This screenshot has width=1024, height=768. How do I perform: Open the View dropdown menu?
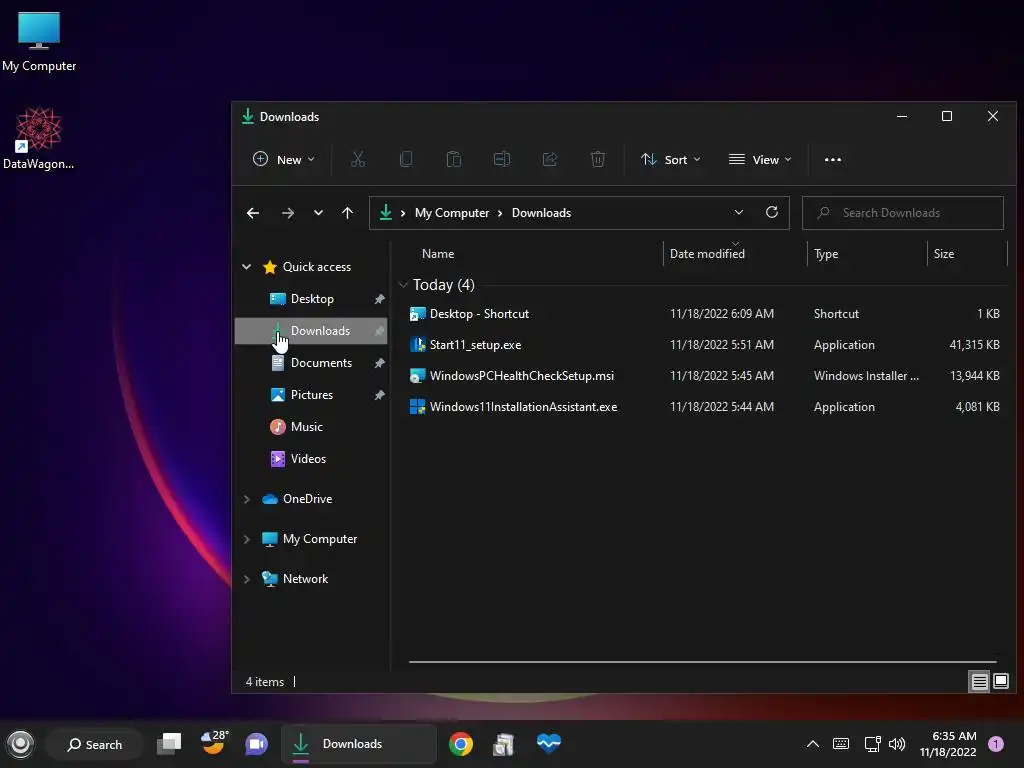[760, 159]
